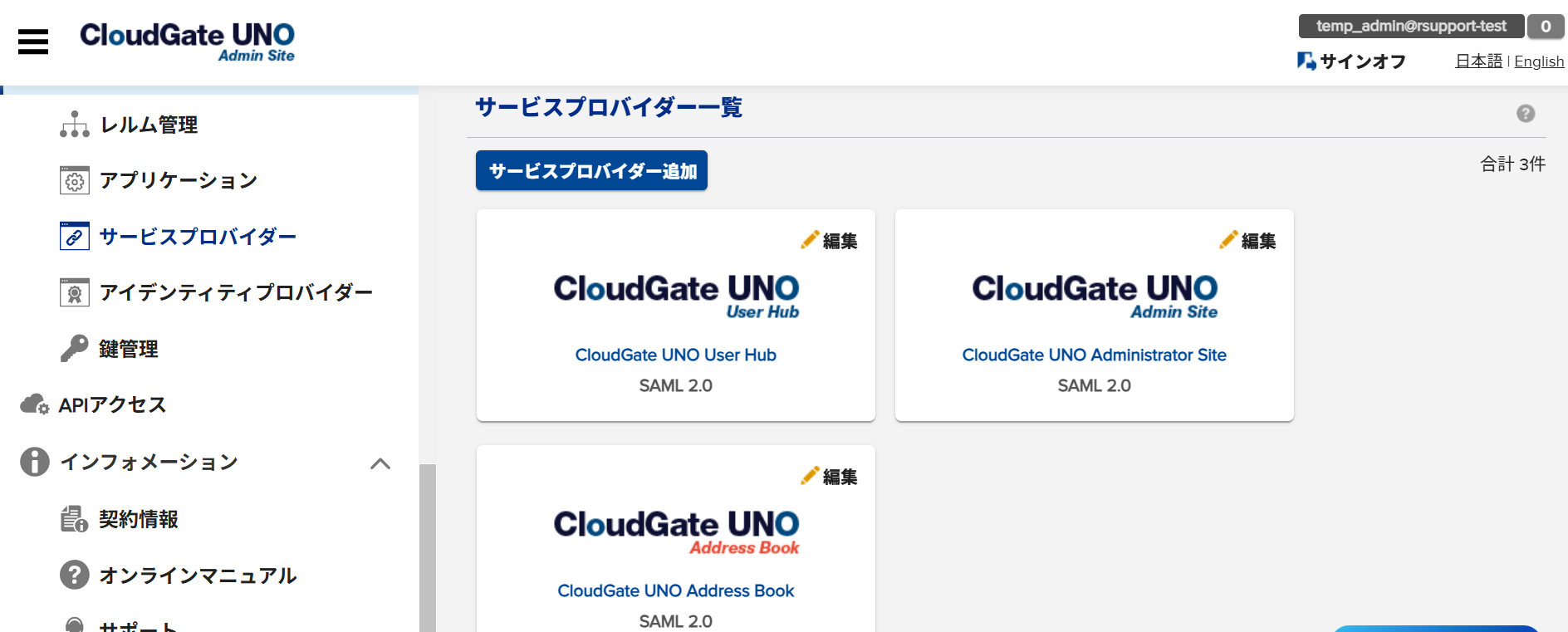This screenshot has width=1568, height=632.
Task: Open the CloudGate UNO Administrator Site link
Action: coord(1095,355)
